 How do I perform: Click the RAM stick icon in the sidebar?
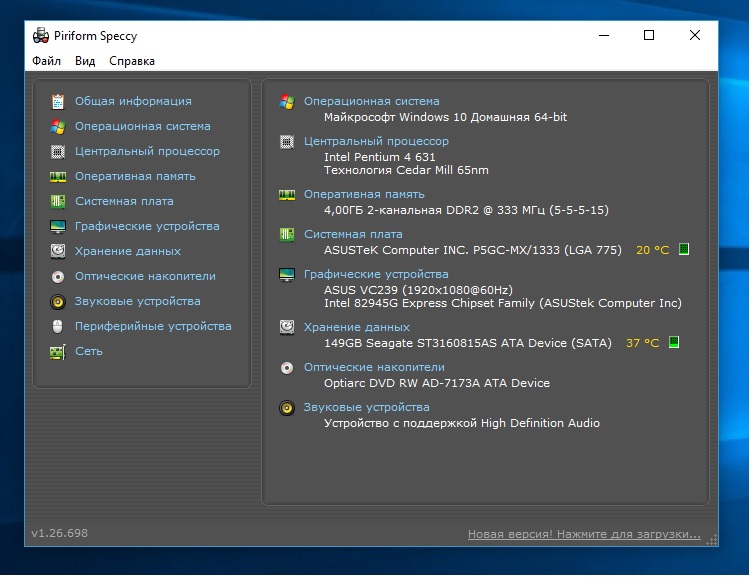[58, 177]
